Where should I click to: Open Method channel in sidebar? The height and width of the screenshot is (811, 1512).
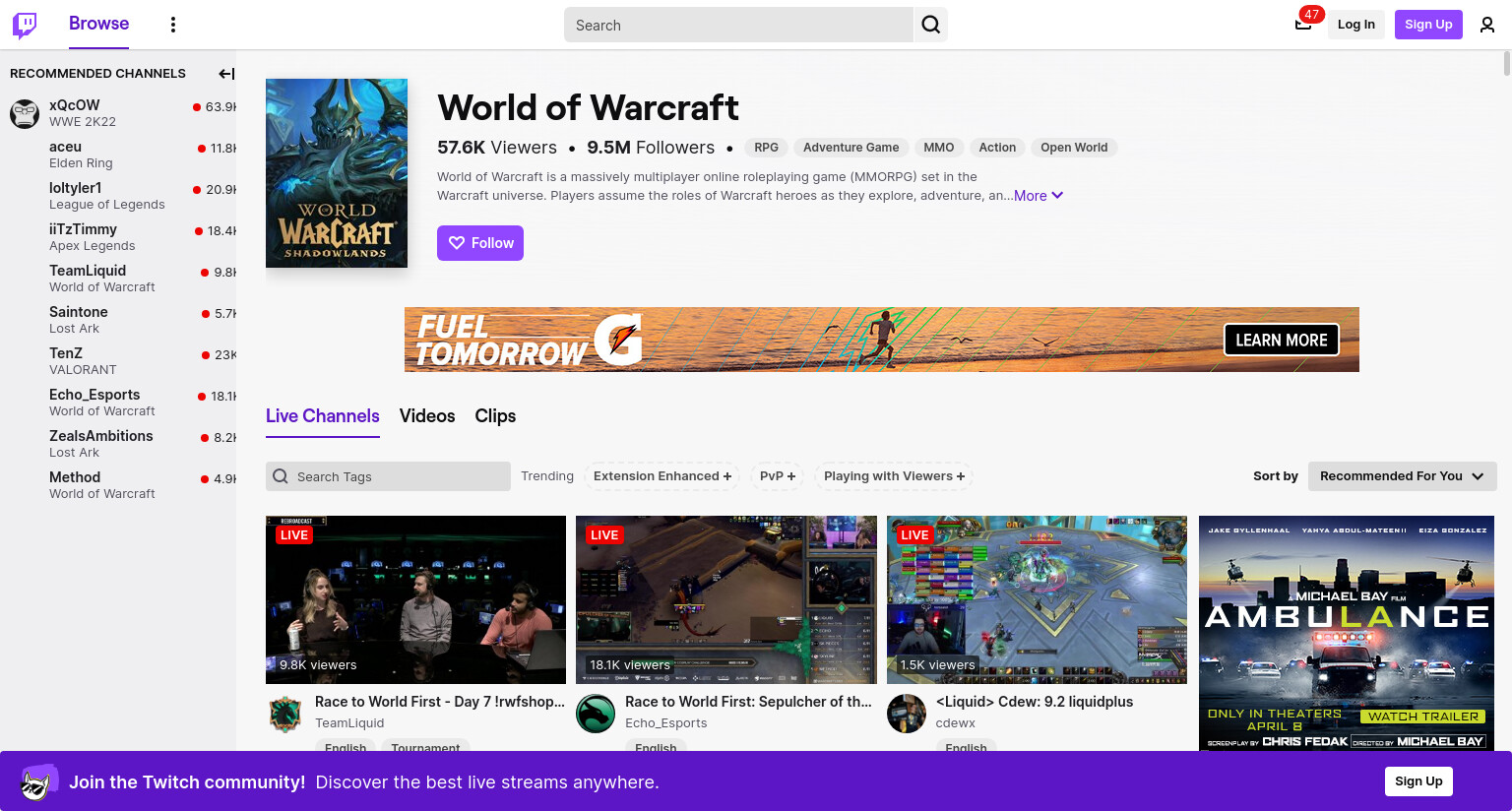tap(118, 485)
